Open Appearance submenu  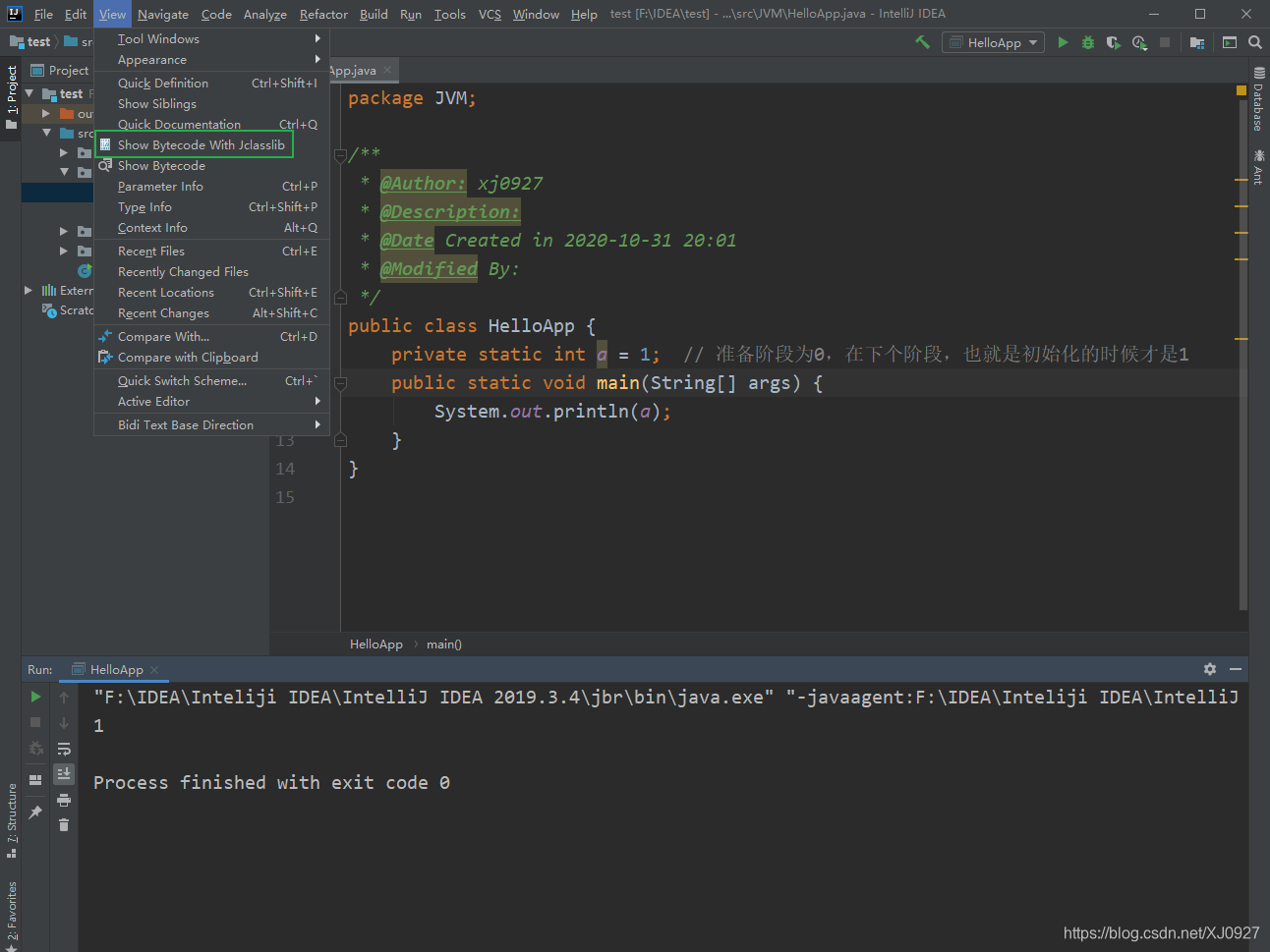coord(211,60)
